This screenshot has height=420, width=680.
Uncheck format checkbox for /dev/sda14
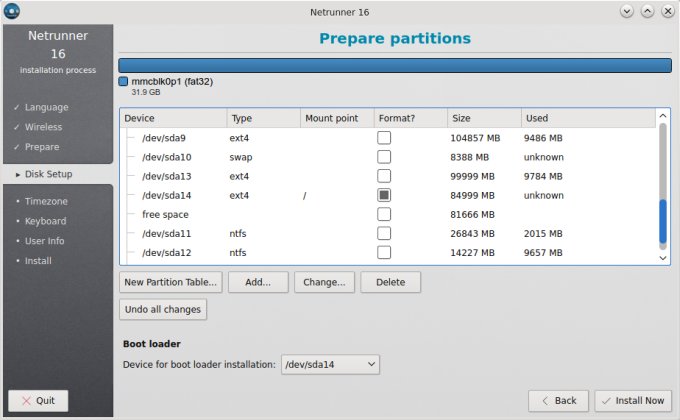point(384,195)
